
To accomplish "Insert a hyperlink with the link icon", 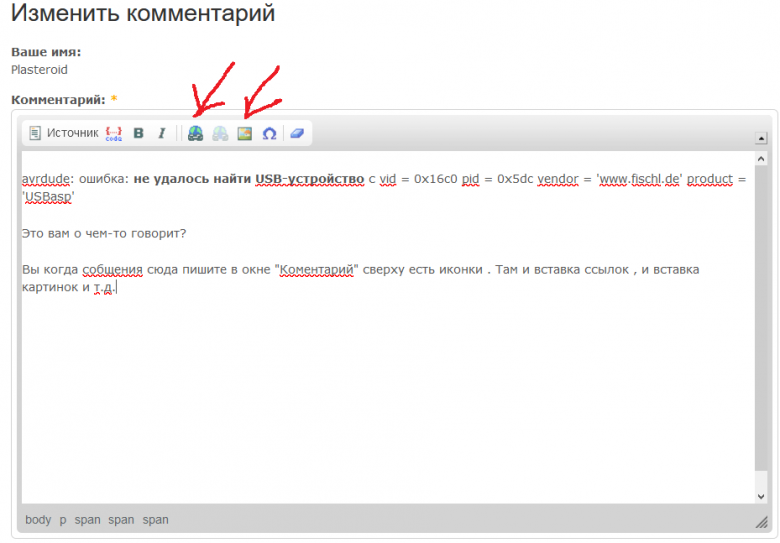I will [196, 133].
